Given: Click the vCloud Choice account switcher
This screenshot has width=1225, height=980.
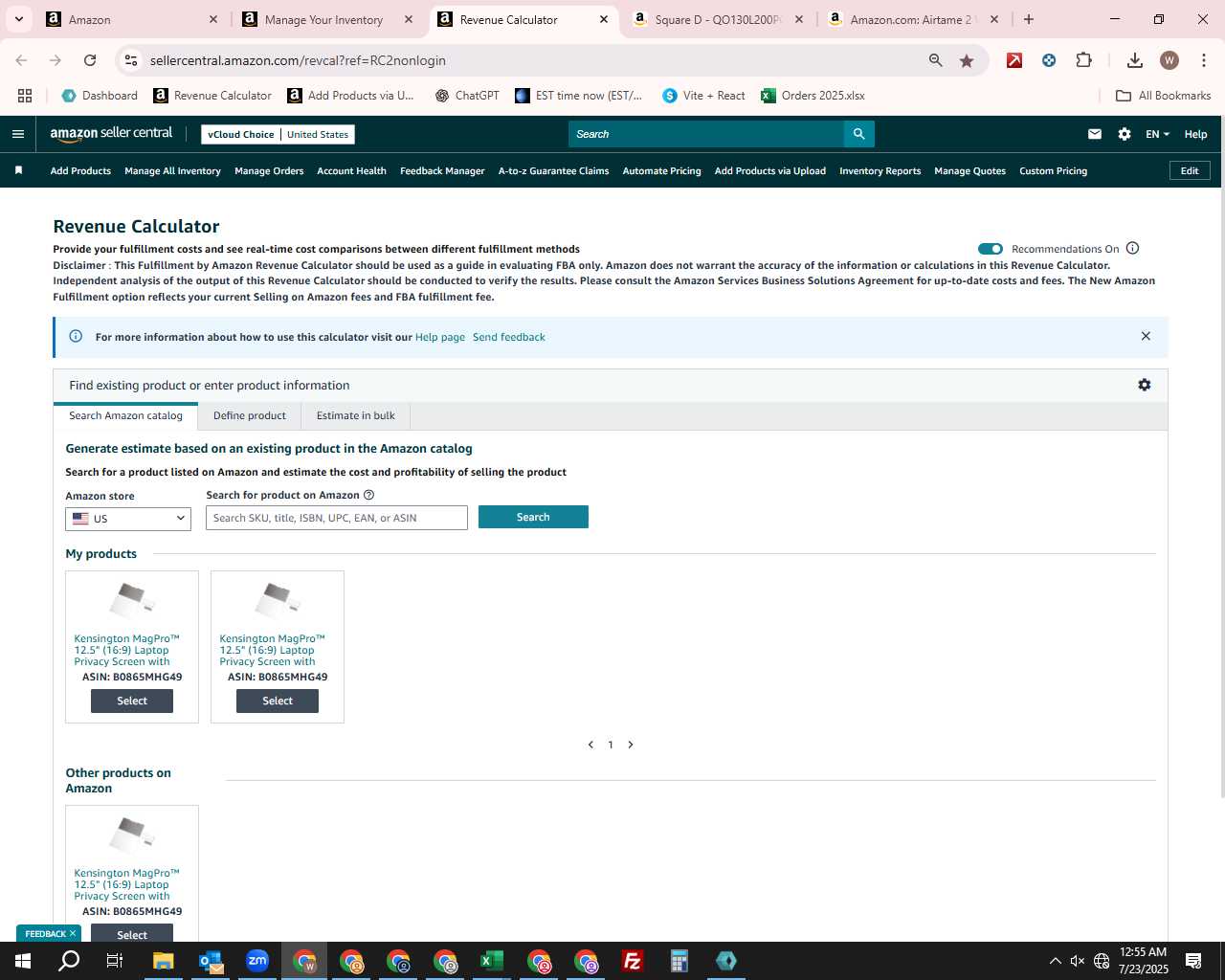Looking at the screenshot, I should (278, 134).
